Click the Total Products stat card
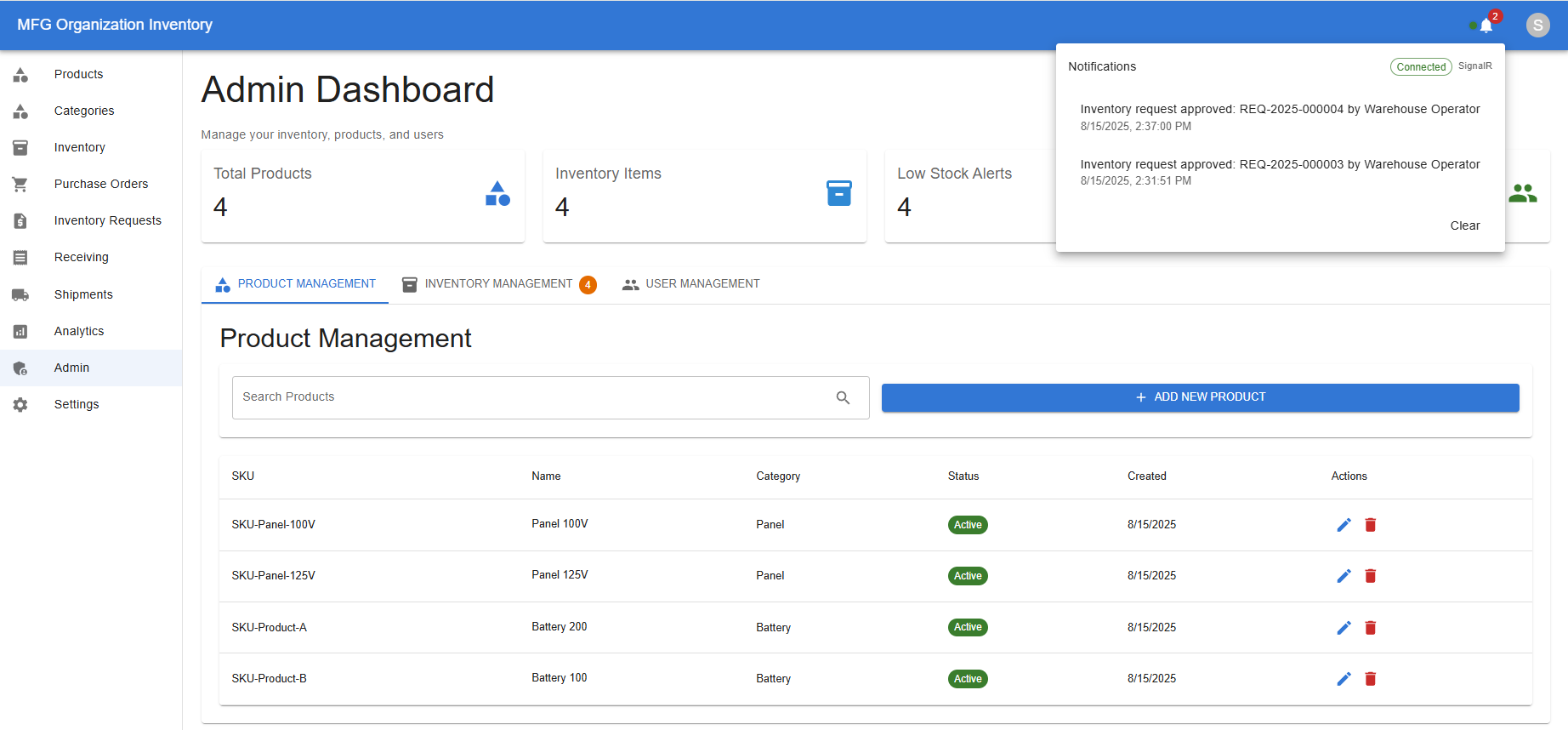Screen dimensions: 1568x730 point(362,196)
